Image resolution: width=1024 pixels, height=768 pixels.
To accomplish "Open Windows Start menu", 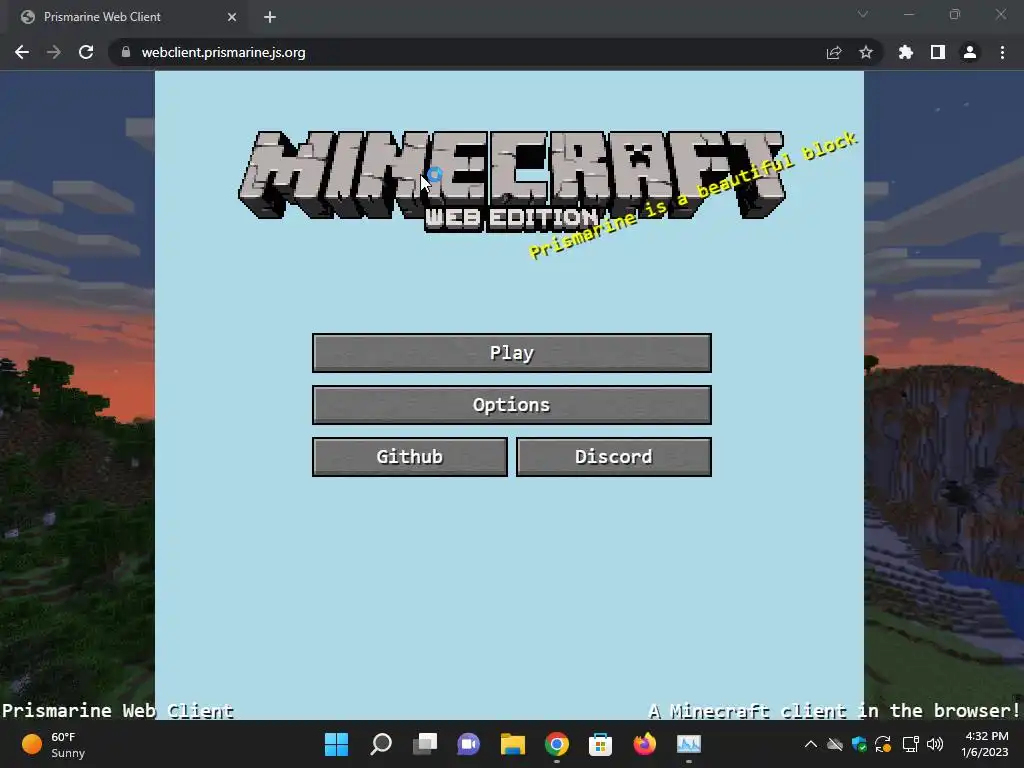I will pos(336,744).
